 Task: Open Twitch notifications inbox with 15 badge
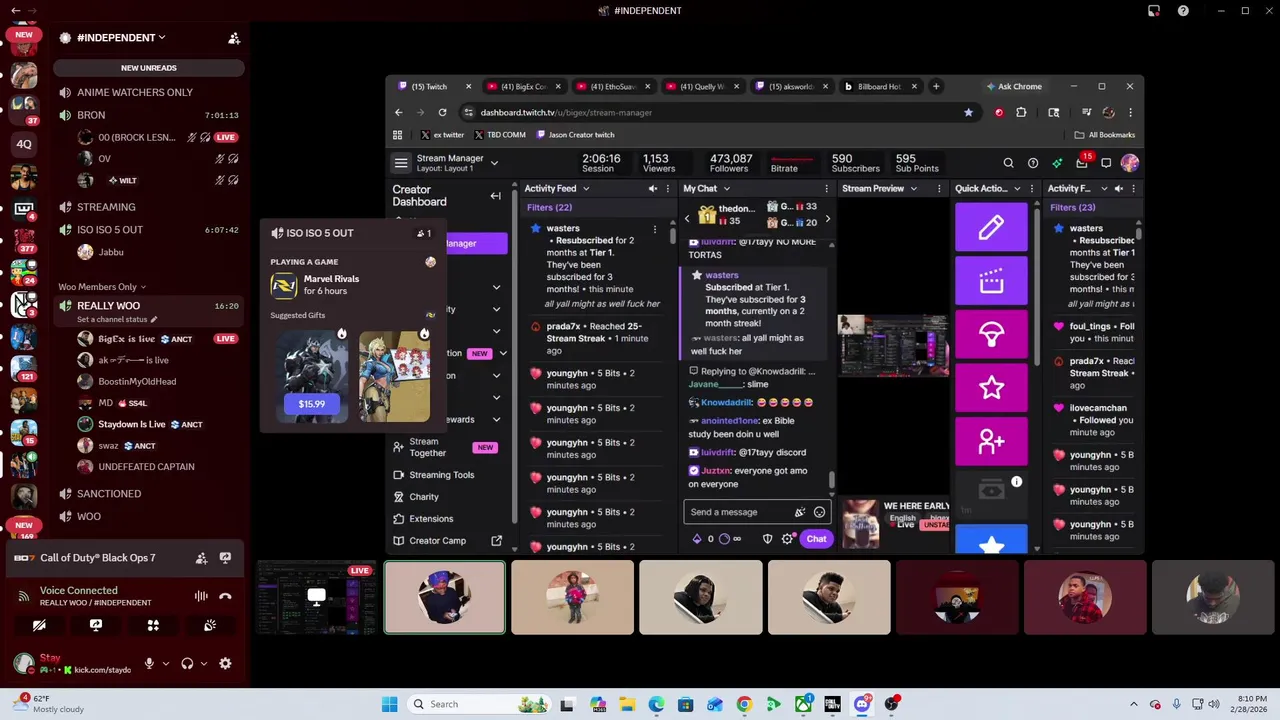[x=1082, y=163]
